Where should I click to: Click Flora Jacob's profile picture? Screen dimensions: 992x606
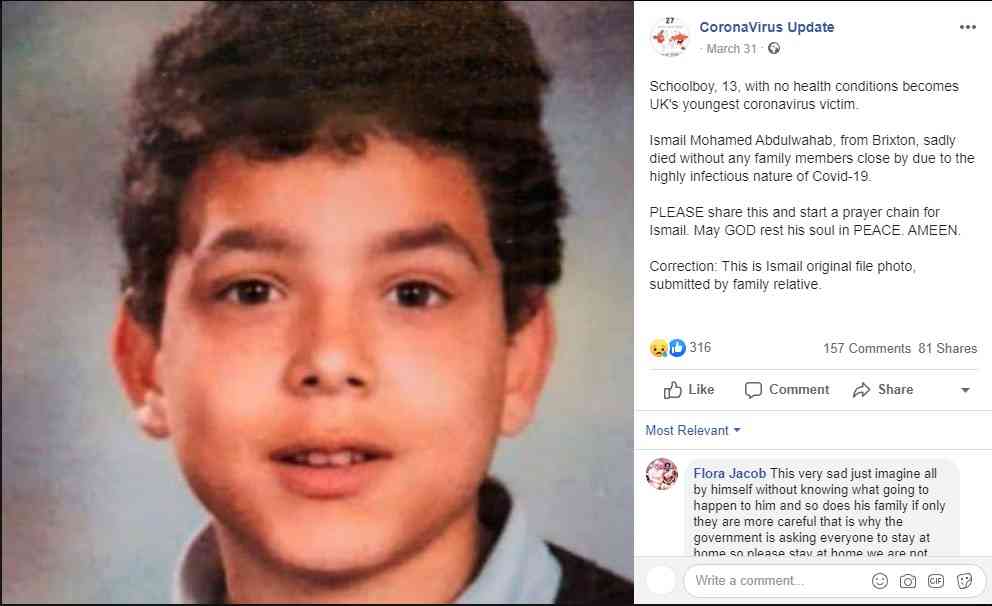tap(662, 474)
